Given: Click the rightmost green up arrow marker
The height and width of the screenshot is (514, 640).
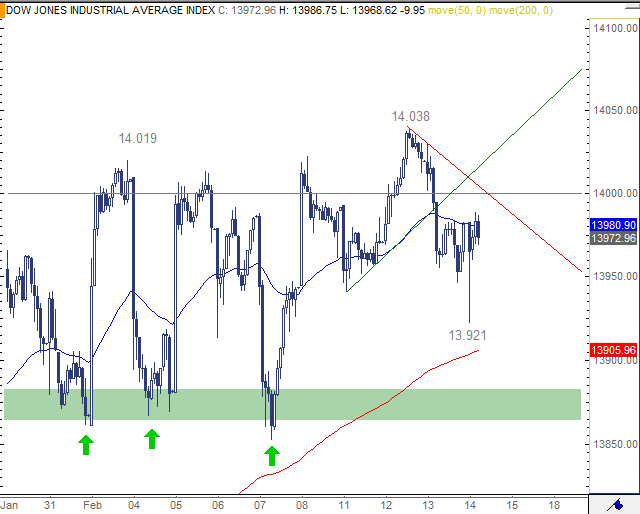Looking at the screenshot, I should click(x=271, y=456).
